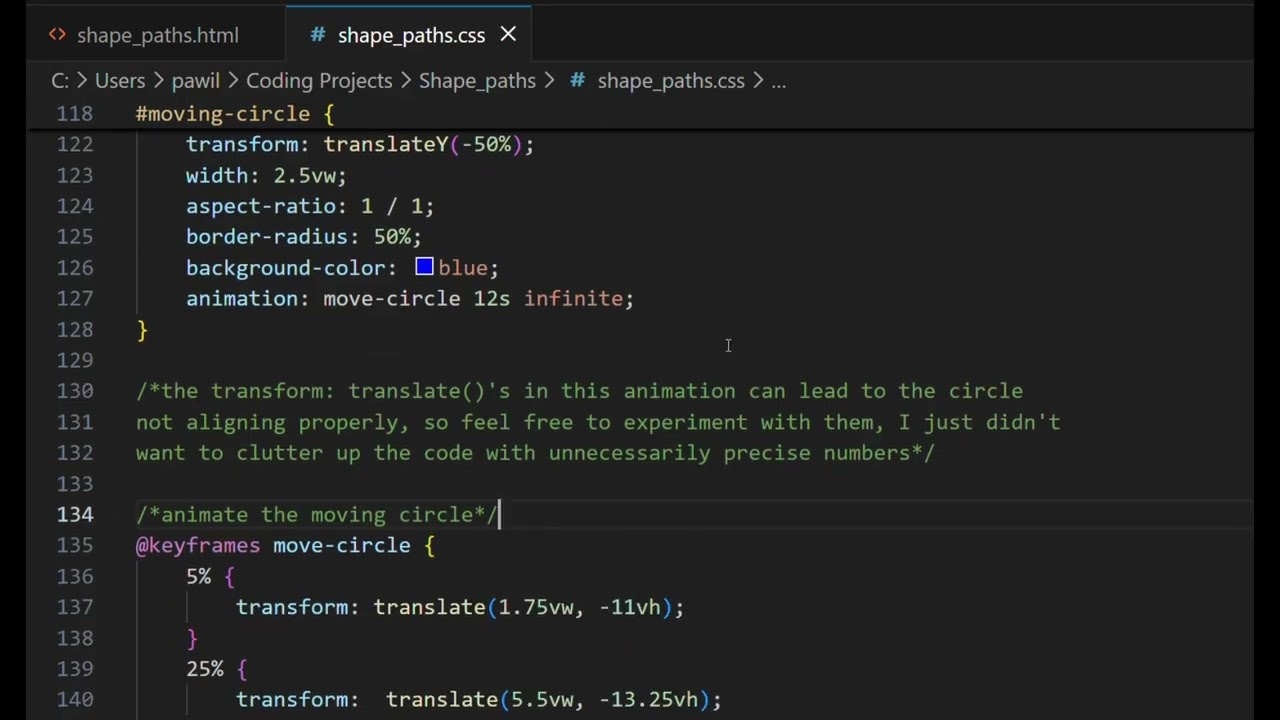The height and width of the screenshot is (720, 1280).
Task: Click the 'border-radius: 50%' declaration
Action: tap(304, 237)
